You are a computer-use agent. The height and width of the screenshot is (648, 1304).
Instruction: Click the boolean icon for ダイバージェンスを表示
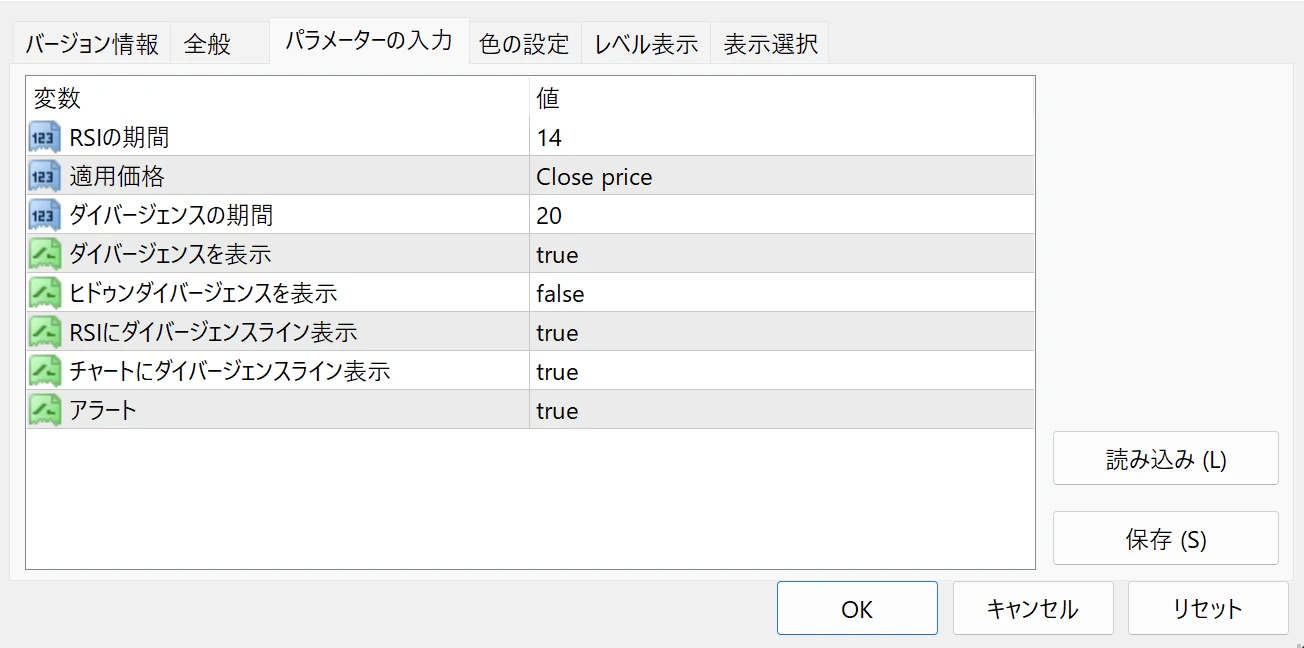(x=45, y=254)
